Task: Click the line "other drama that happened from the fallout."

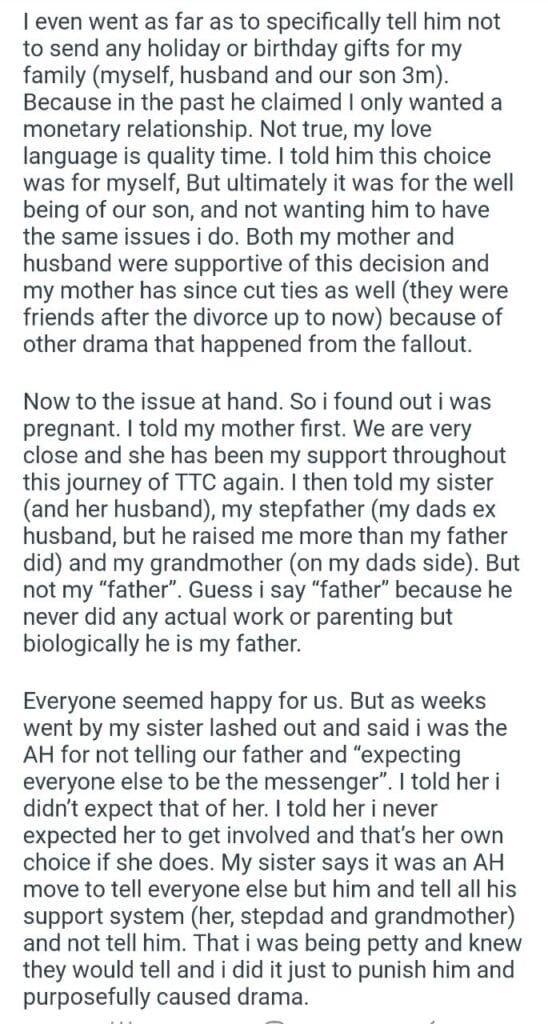Action: click(x=247, y=344)
